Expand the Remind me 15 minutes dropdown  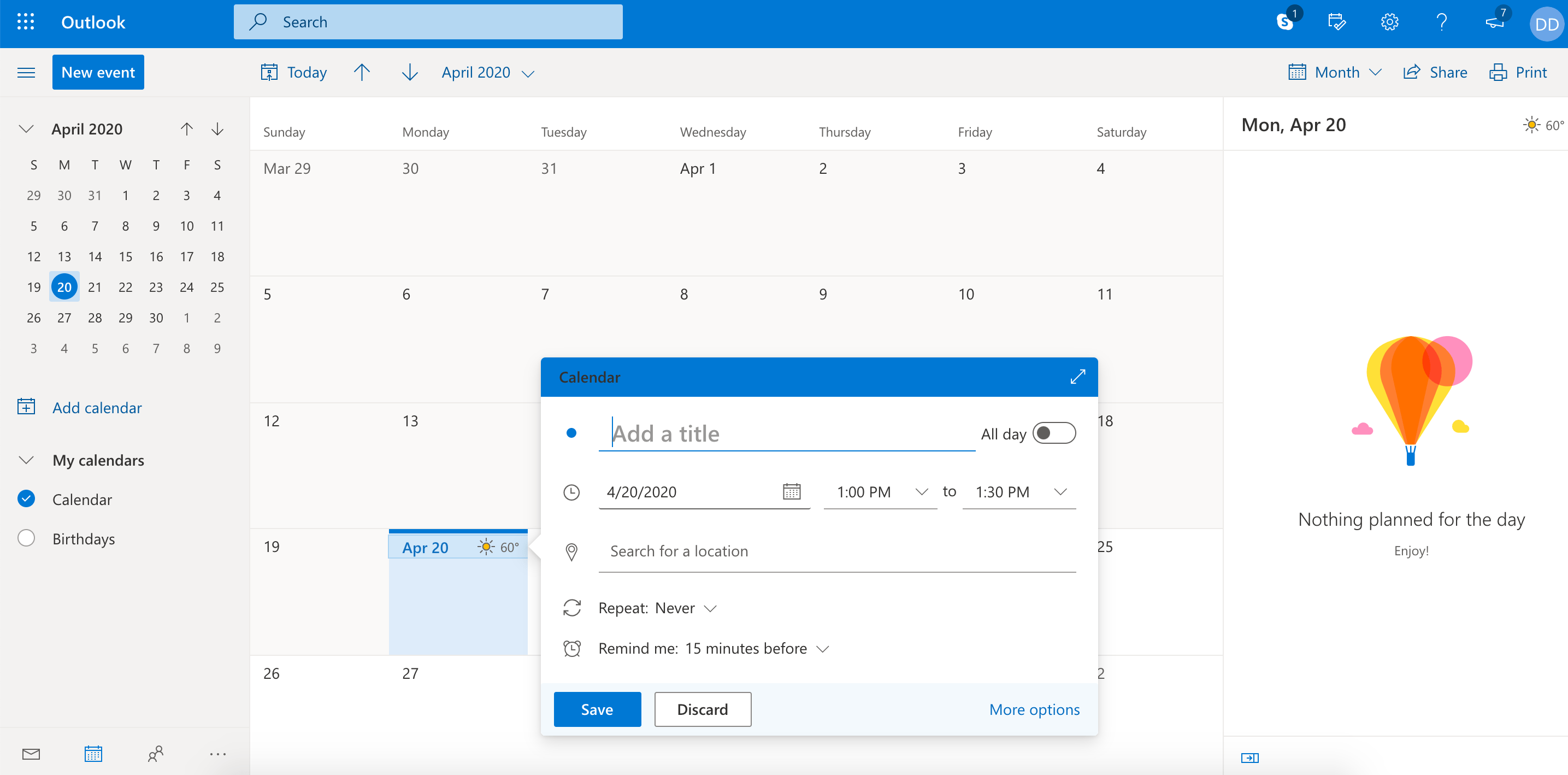824,648
